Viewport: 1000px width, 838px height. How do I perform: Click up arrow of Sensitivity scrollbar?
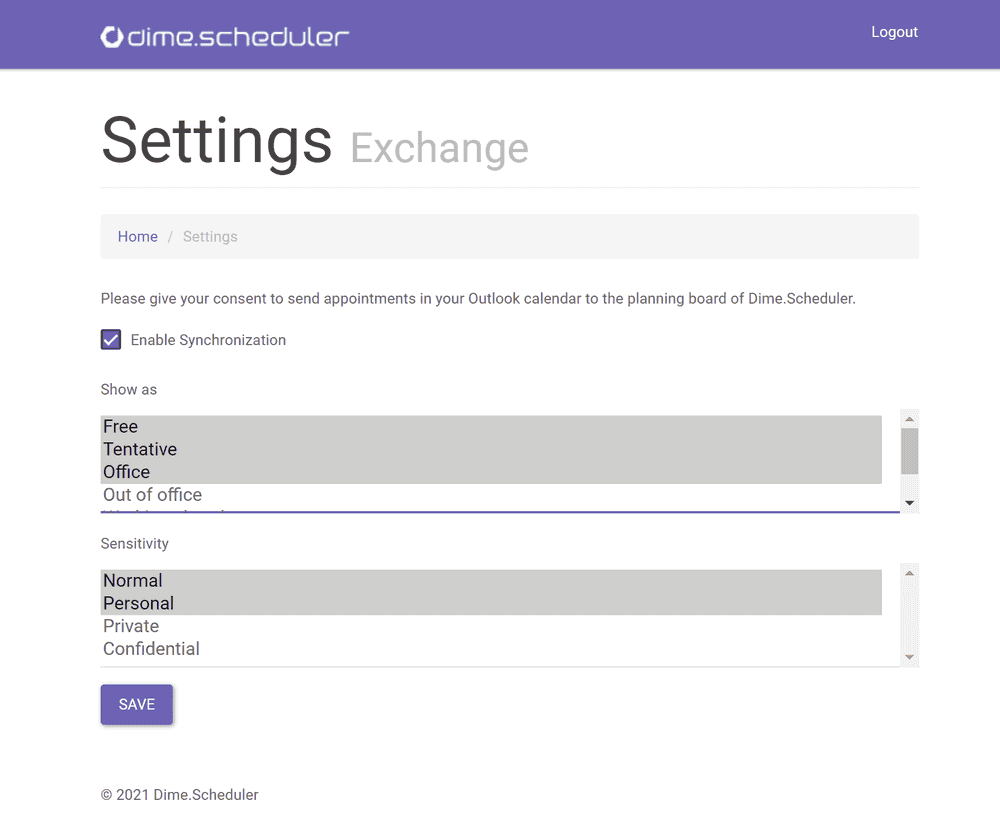909,573
